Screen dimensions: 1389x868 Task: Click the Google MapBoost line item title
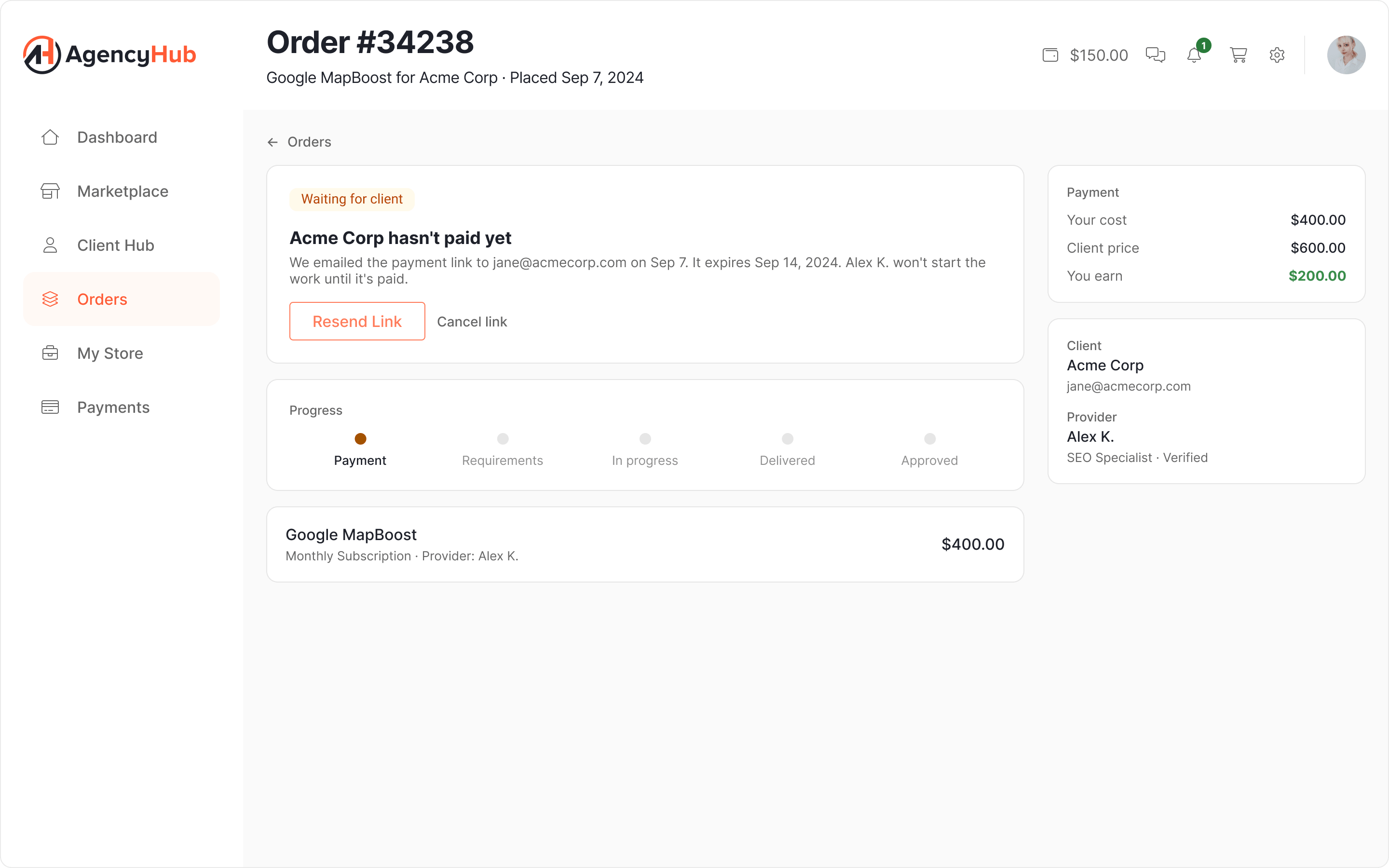[351, 534]
